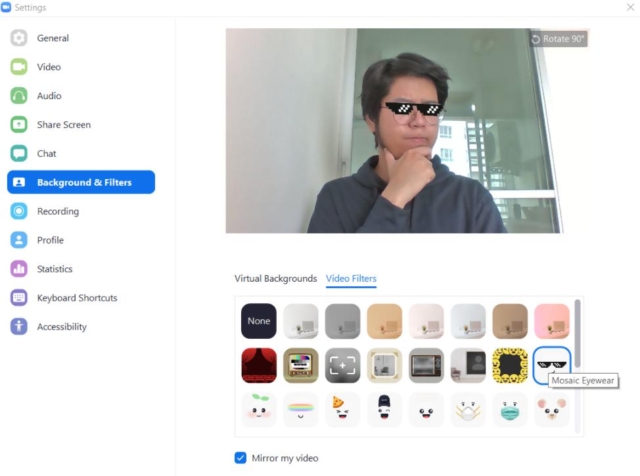This screenshot has height=476, width=640.
Task: Go to Video settings in sidebar
Action: pyautogui.click(x=48, y=67)
